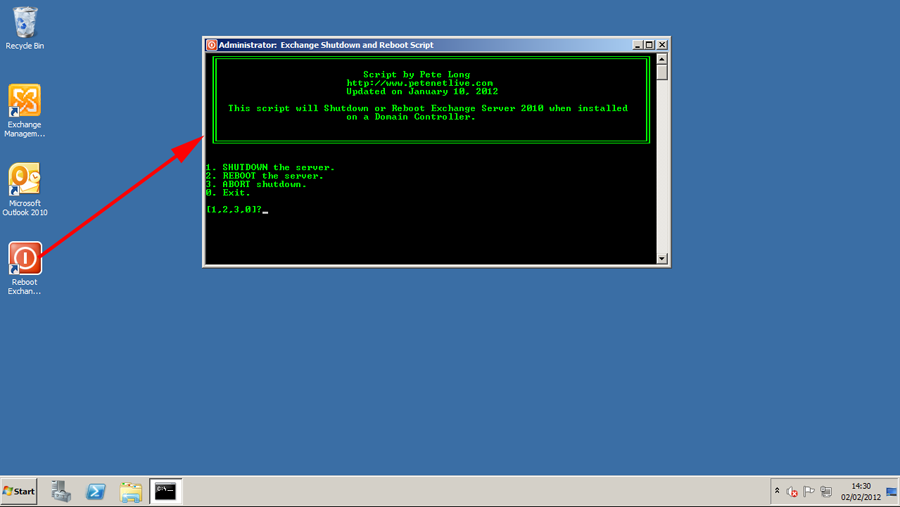Click the console scrollbar down arrow
900x507 pixels.
pos(662,258)
